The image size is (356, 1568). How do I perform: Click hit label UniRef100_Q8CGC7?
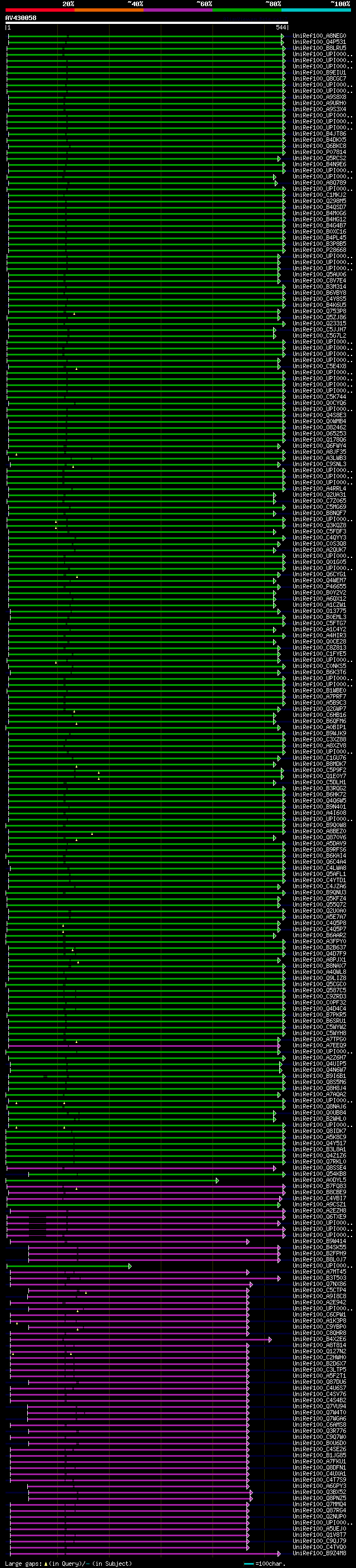click(319, 78)
